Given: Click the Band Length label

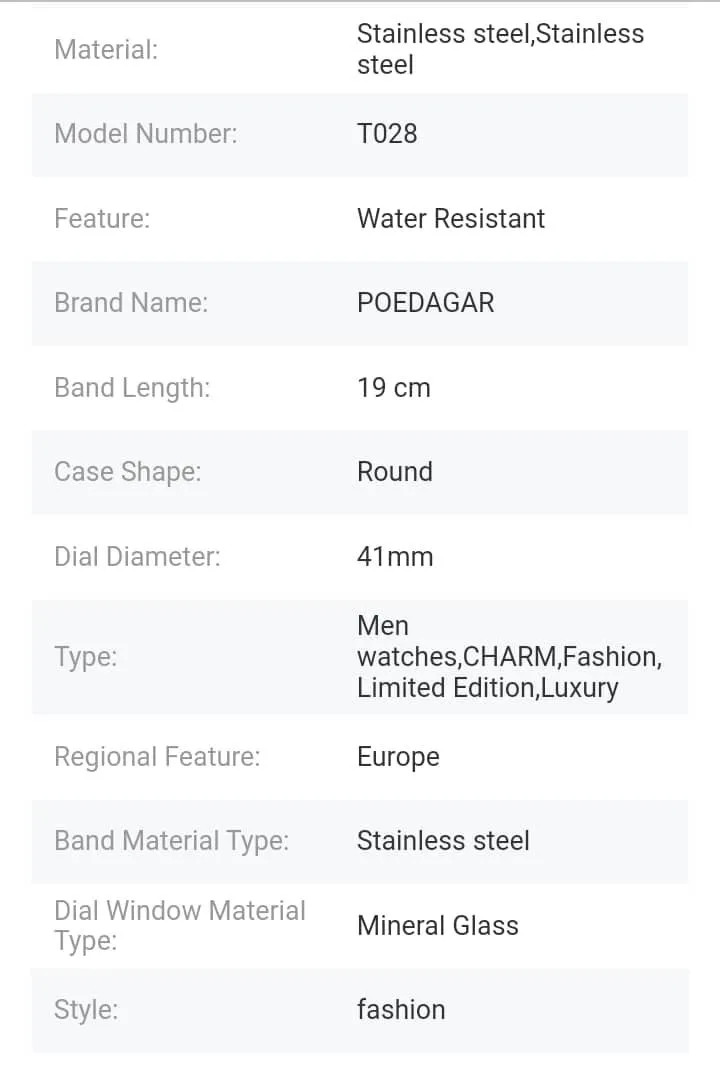Looking at the screenshot, I should click(132, 388).
